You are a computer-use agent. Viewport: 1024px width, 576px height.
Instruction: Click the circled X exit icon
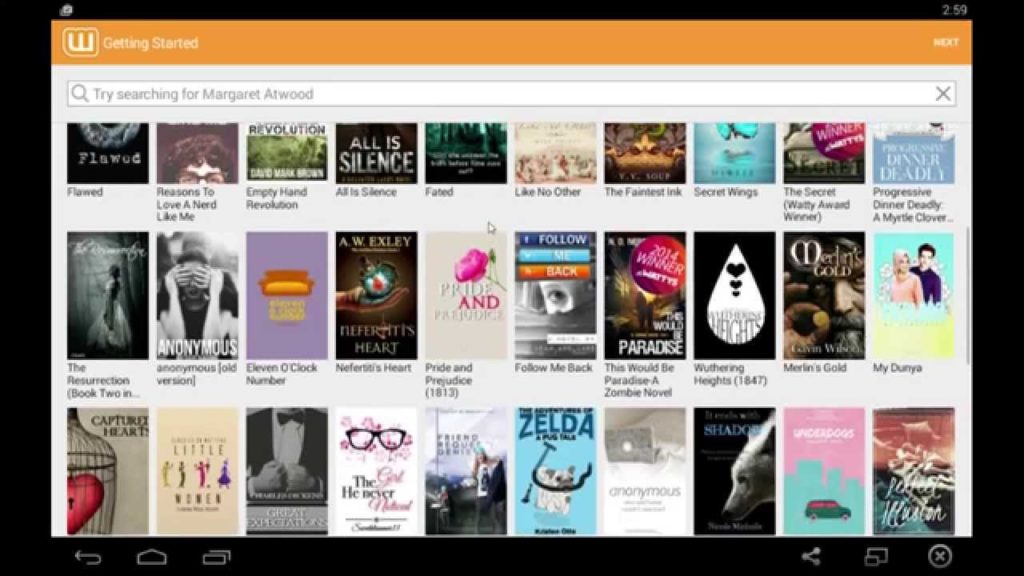[940, 556]
